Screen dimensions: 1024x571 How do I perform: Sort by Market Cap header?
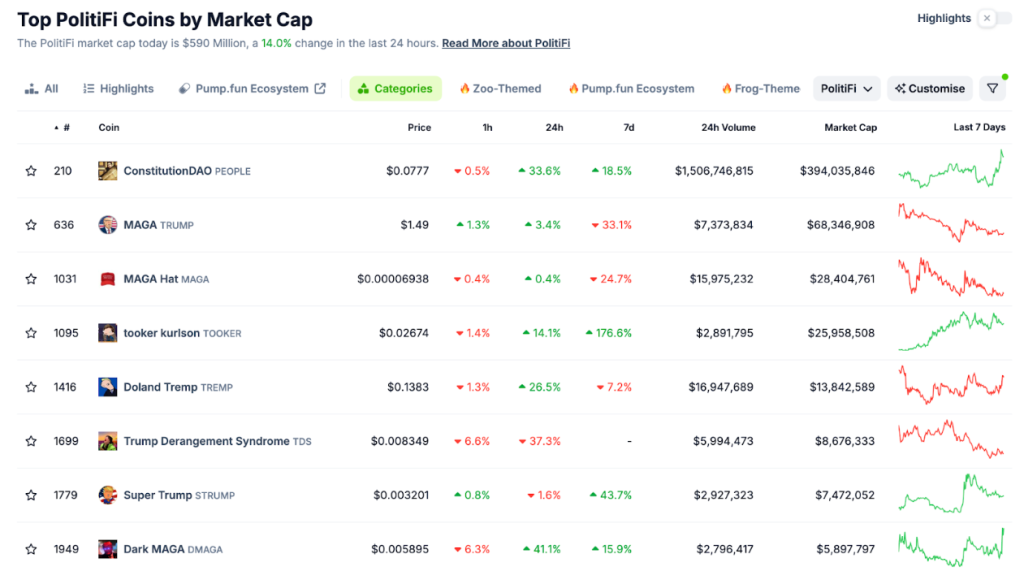pos(850,127)
